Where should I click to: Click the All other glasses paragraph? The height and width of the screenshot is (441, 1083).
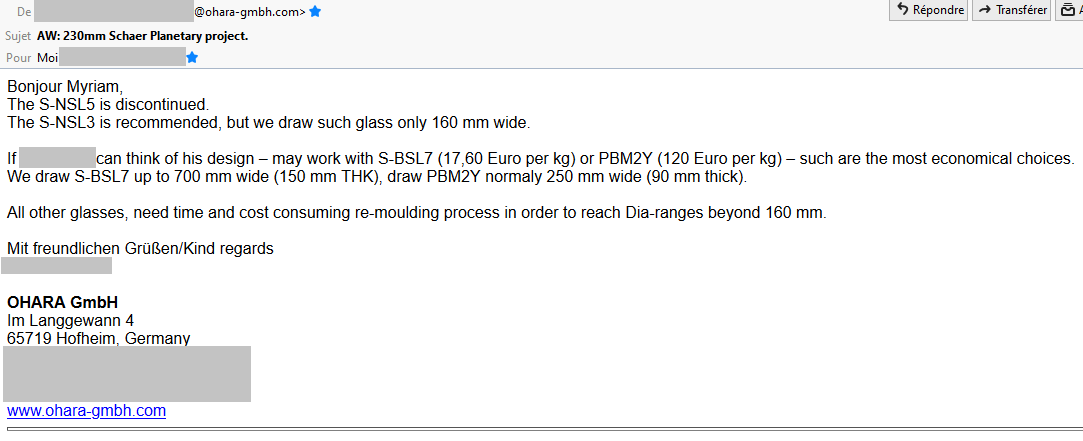coord(416,213)
